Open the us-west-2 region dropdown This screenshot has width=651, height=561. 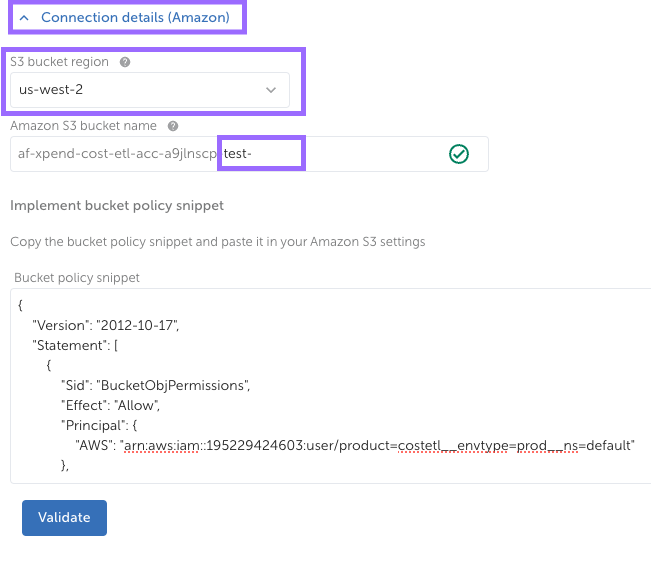click(148, 90)
